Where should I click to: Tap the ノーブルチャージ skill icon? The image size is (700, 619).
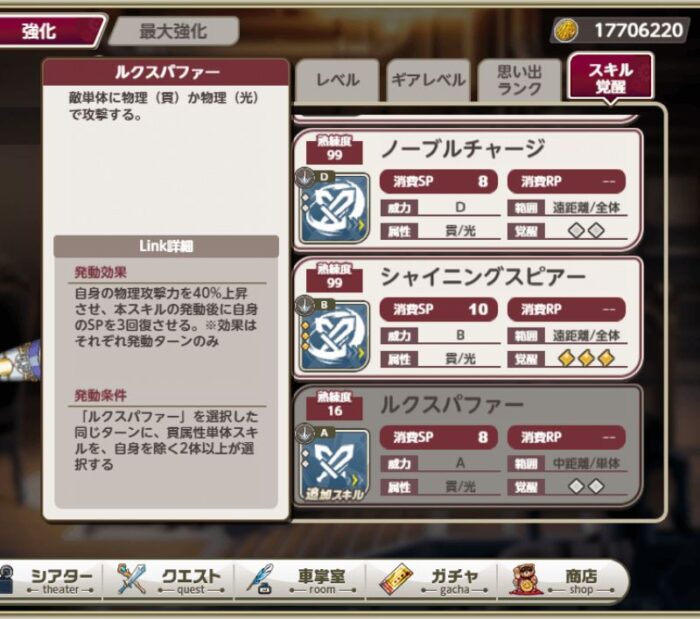[335, 208]
